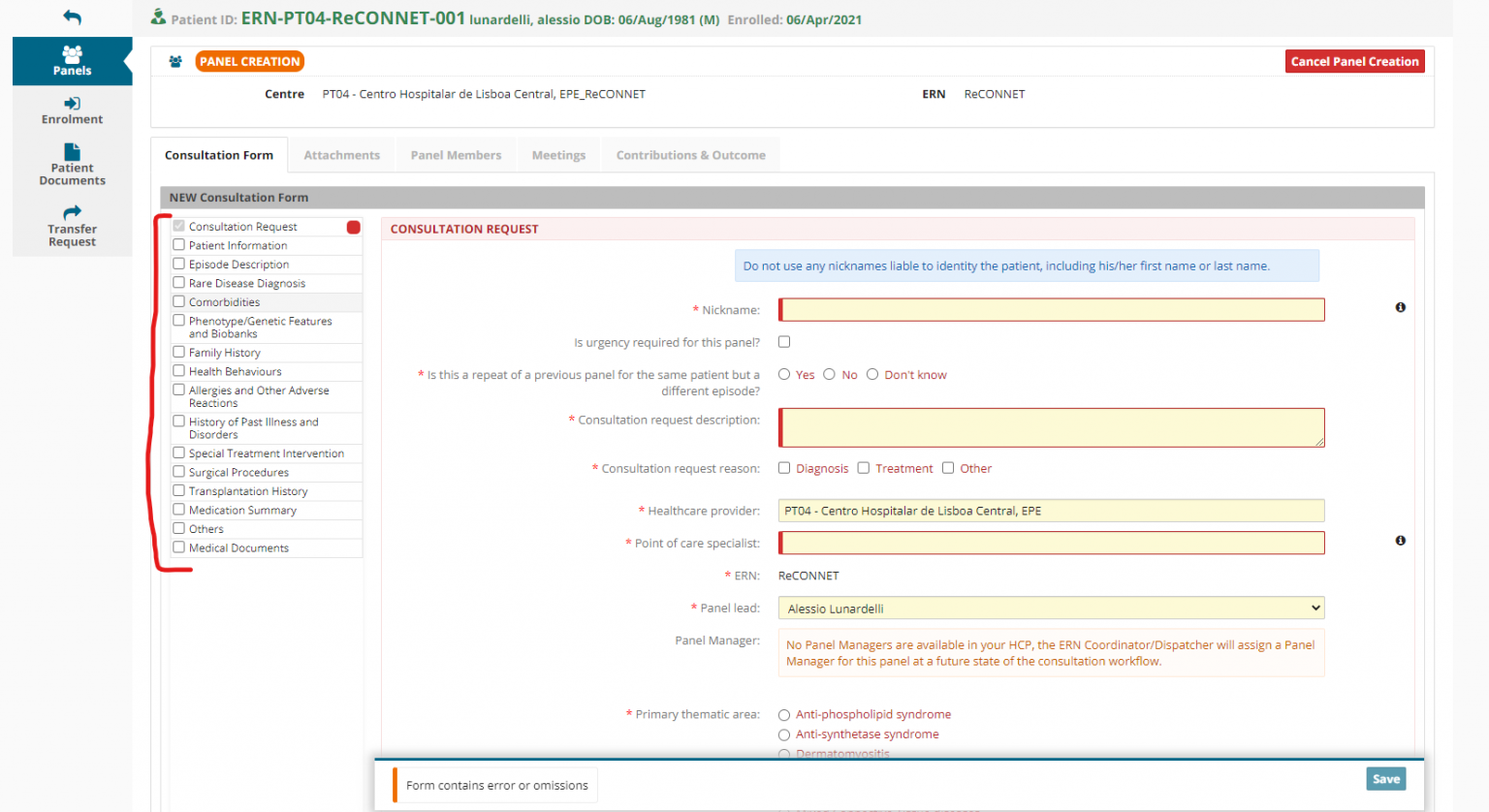This screenshot has width=1489, height=812.
Task: Click the back arrow icon
Action: tap(72, 16)
